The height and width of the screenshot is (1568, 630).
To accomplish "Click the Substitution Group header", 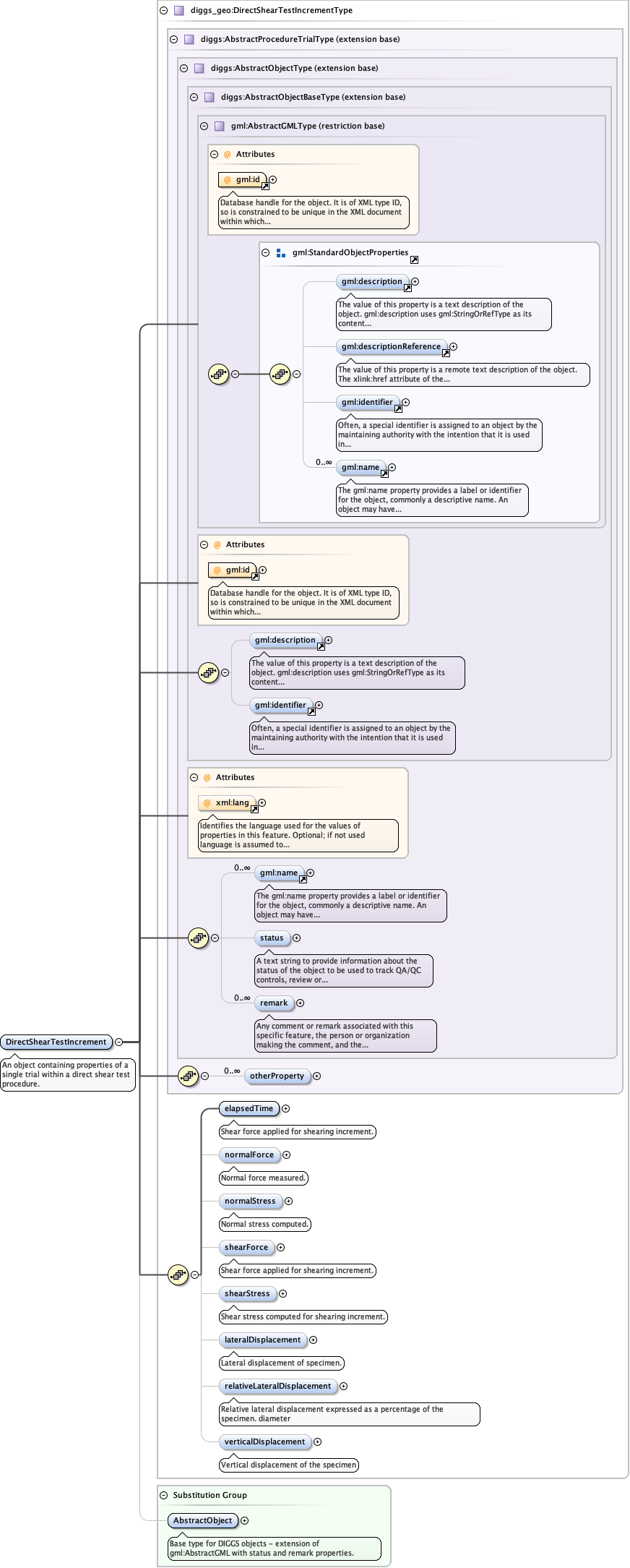I will point(210,1495).
